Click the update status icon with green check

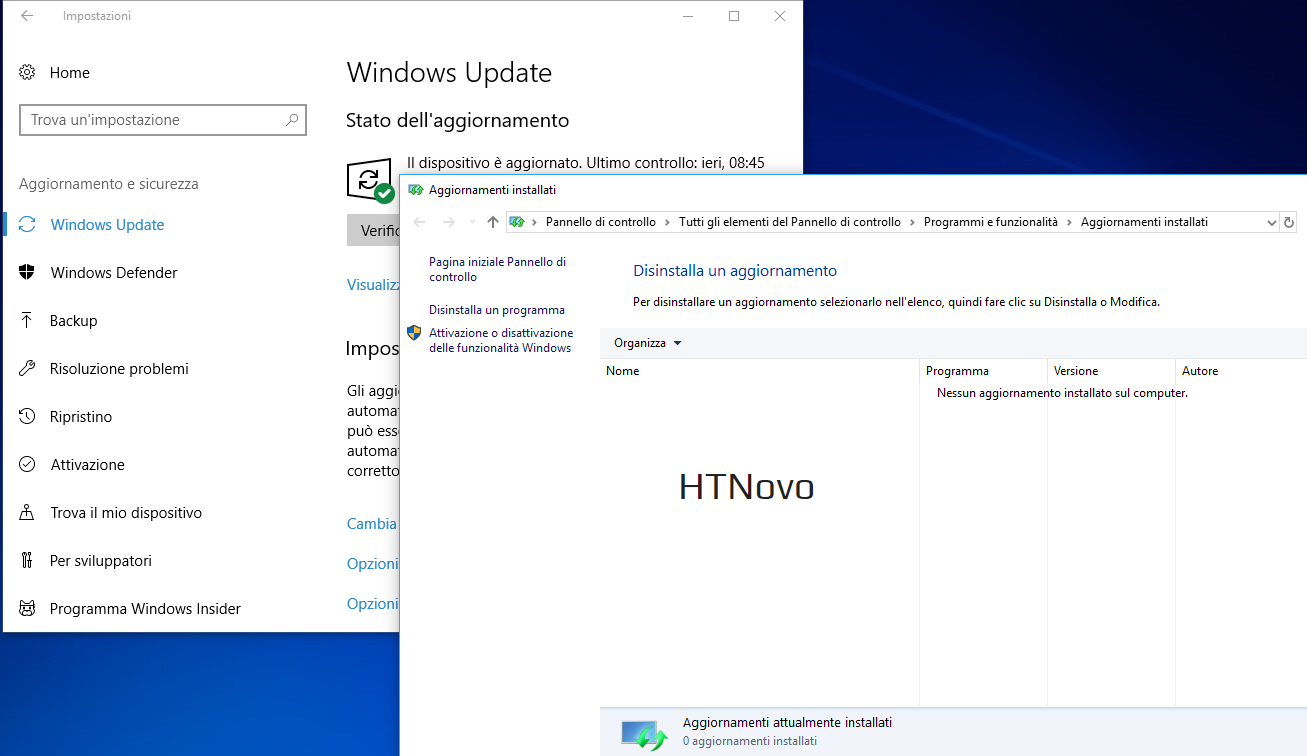coord(370,181)
